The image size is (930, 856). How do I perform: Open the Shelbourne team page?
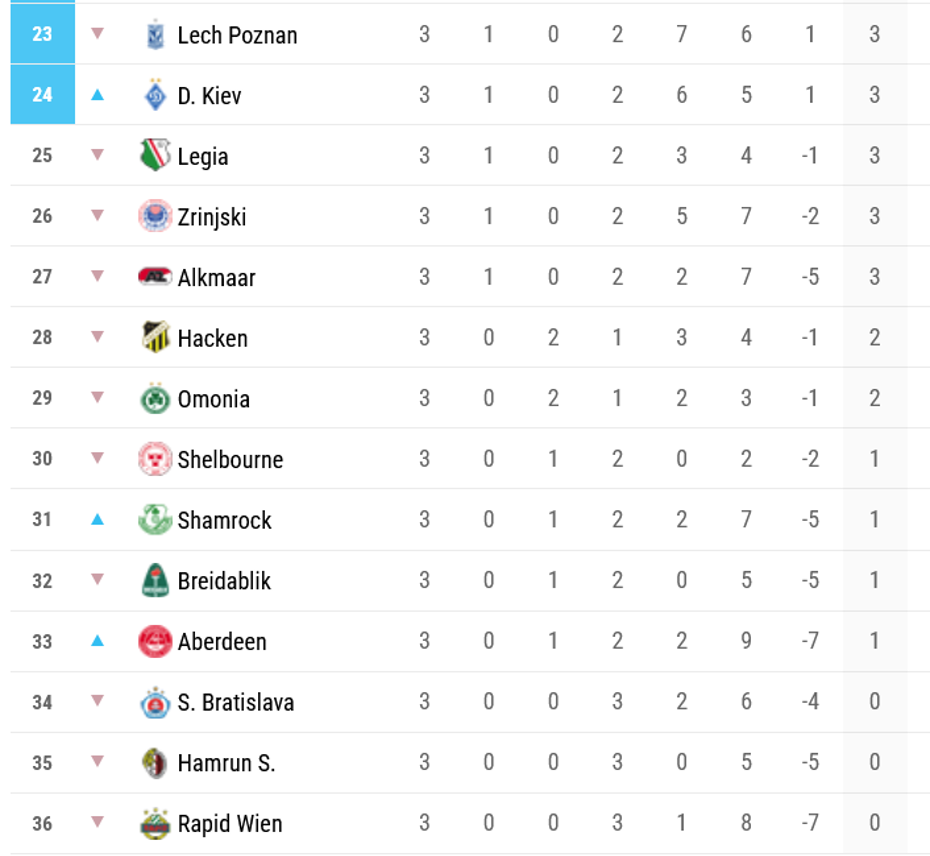point(230,460)
